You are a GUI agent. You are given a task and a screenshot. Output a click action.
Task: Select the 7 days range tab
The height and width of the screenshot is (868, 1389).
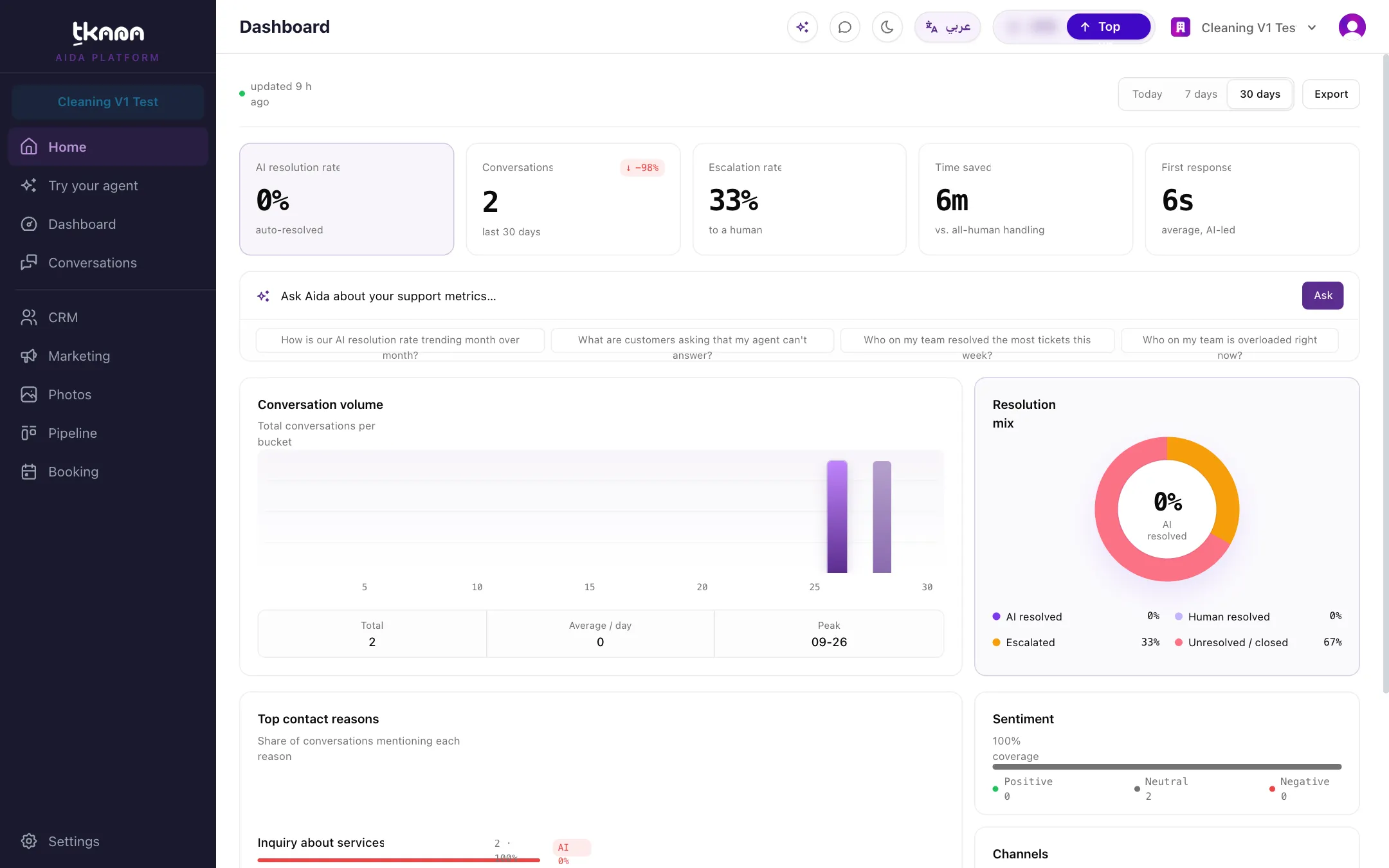coord(1201,95)
